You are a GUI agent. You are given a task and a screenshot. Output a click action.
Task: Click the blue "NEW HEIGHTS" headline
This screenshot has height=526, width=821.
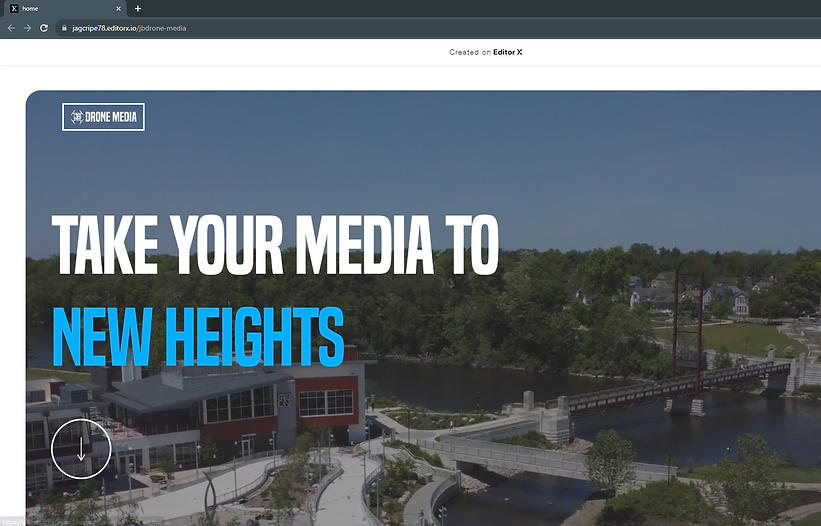tap(198, 337)
